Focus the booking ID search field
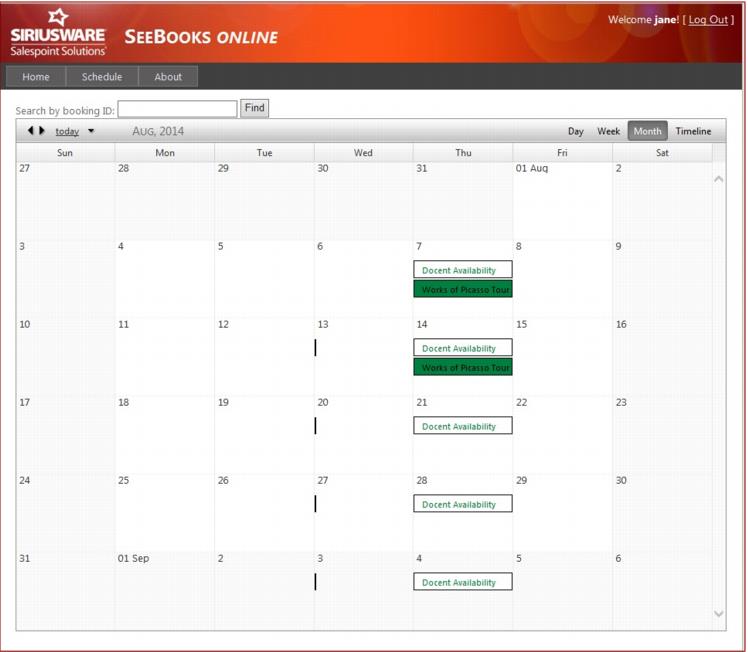 click(x=177, y=109)
